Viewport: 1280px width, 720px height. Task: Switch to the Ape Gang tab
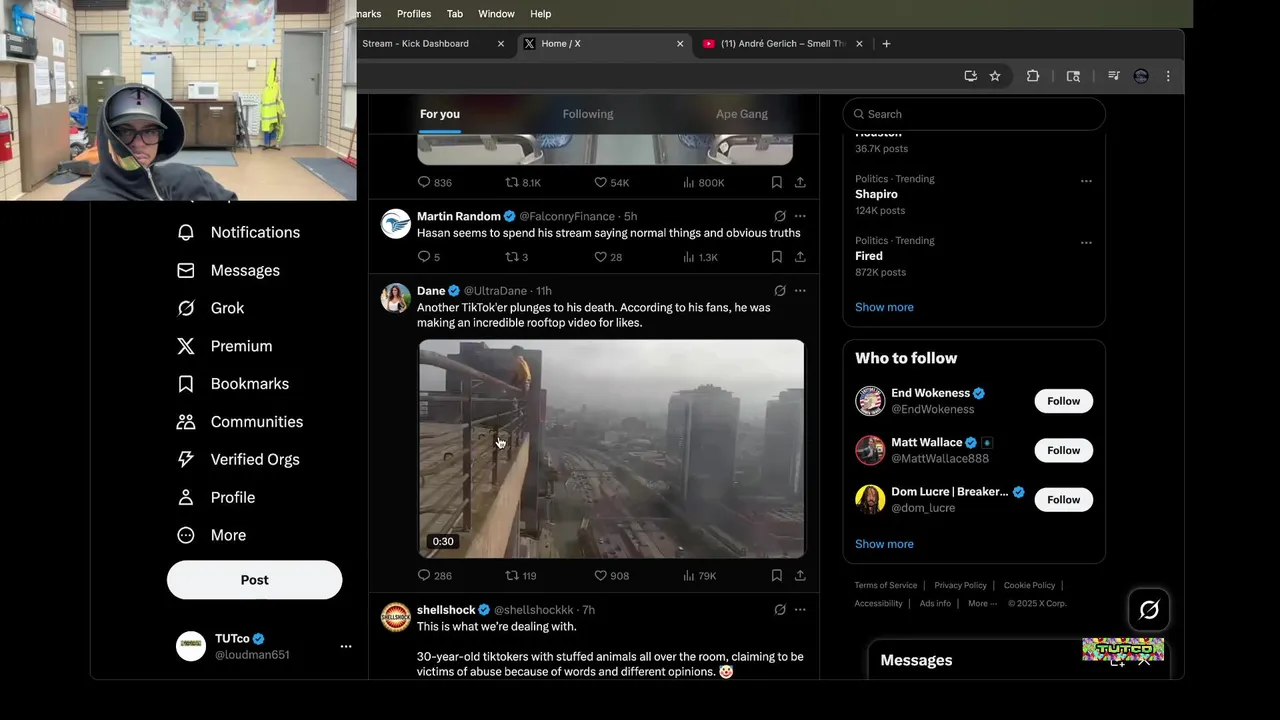point(742,114)
